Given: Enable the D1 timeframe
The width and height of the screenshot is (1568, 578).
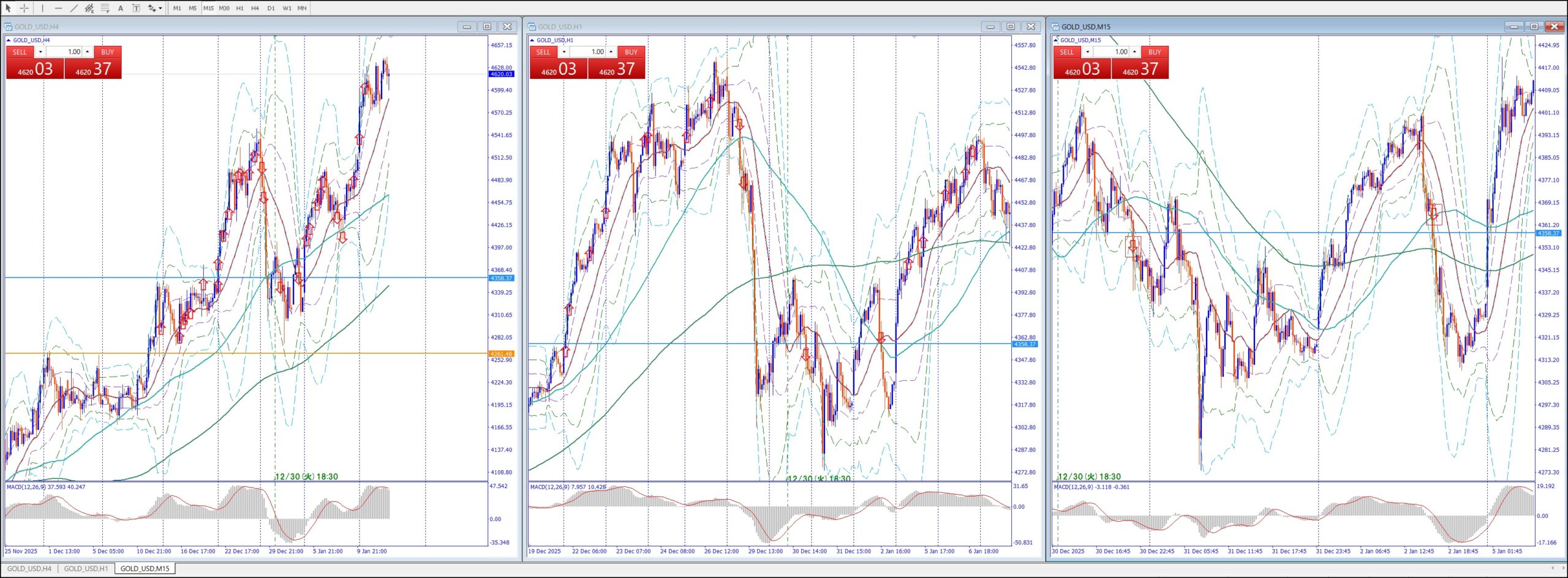Looking at the screenshot, I should pos(271,8).
